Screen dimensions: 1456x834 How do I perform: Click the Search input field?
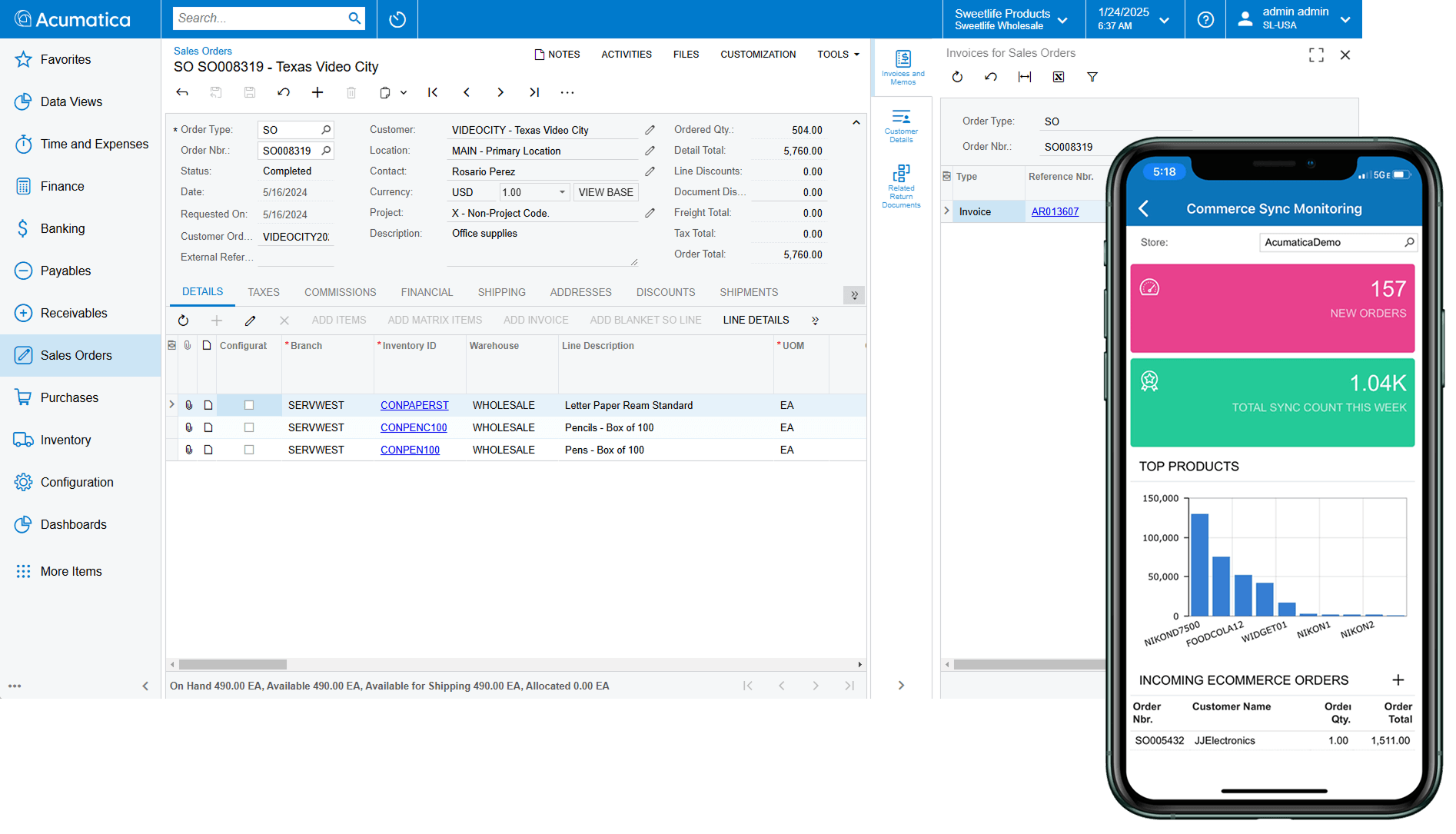click(259, 18)
